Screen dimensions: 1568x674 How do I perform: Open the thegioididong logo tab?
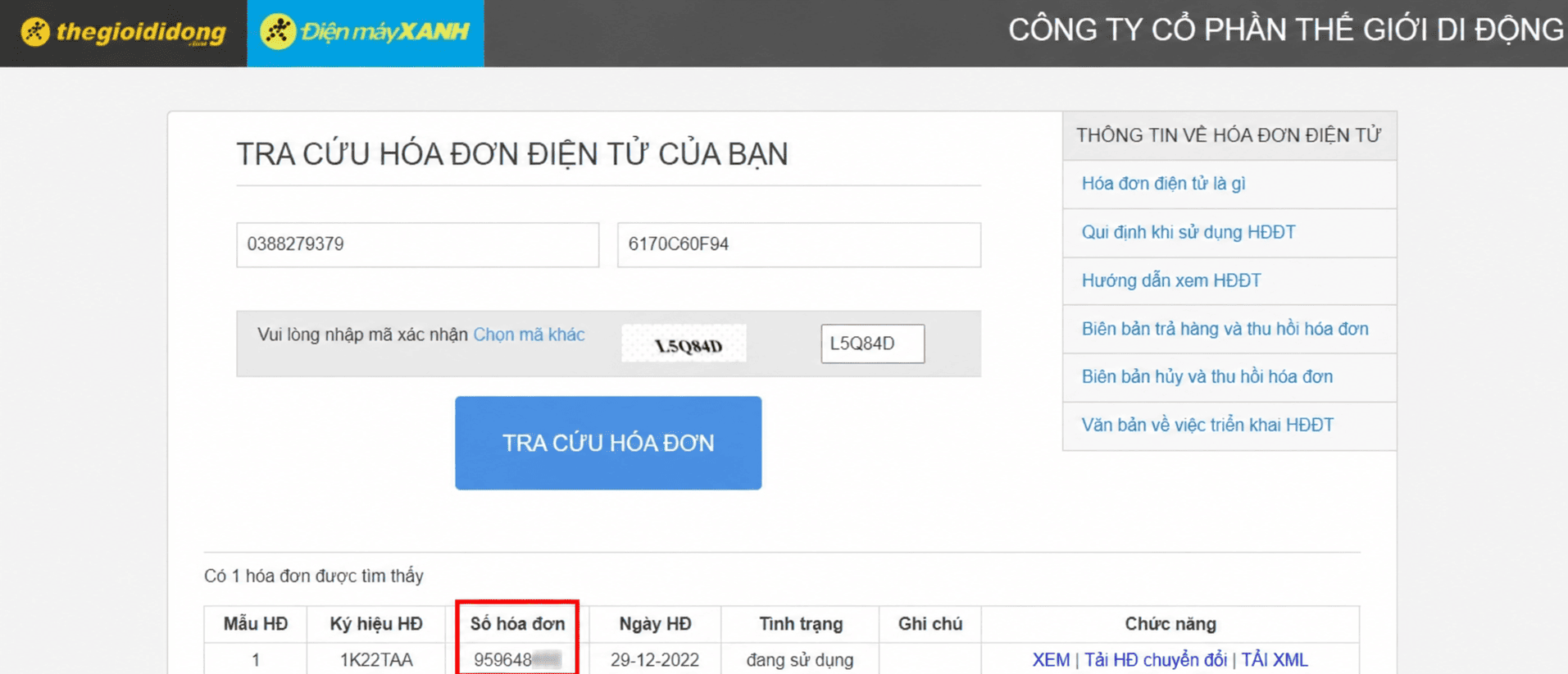(123, 33)
